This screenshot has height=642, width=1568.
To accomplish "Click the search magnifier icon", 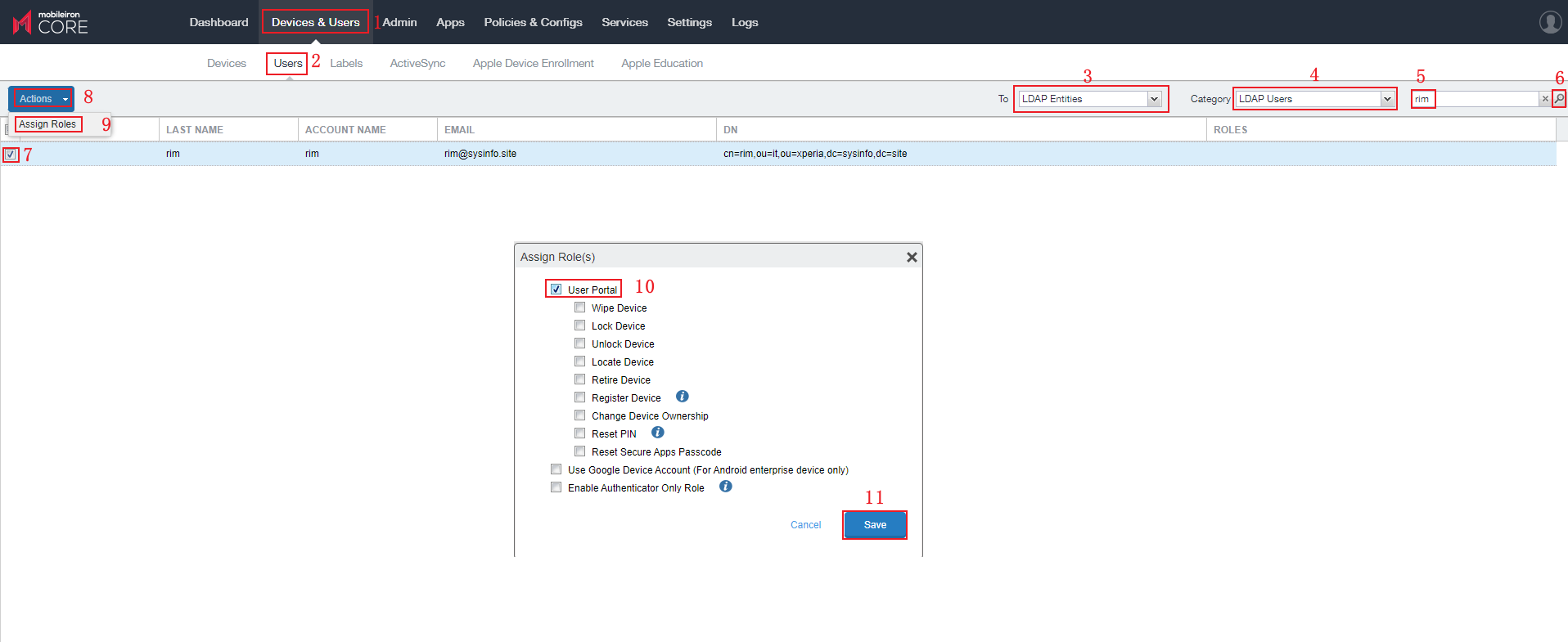I will click(1559, 99).
